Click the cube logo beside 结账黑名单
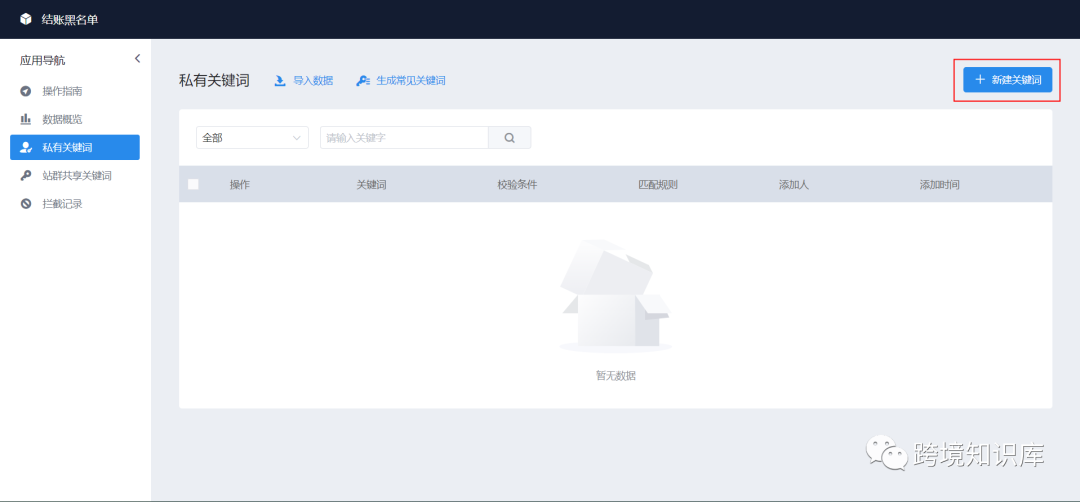This screenshot has height=502, width=1080. point(26,19)
